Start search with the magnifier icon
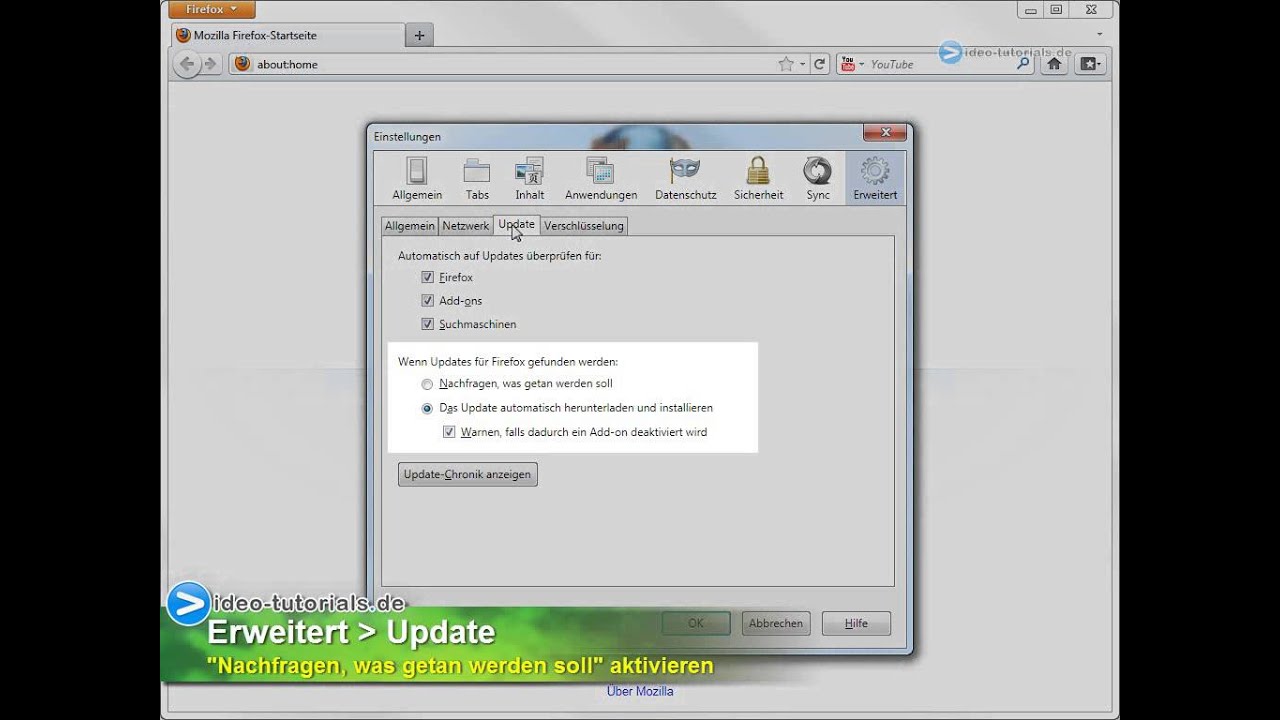The height and width of the screenshot is (720, 1280). pyautogui.click(x=1022, y=63)
